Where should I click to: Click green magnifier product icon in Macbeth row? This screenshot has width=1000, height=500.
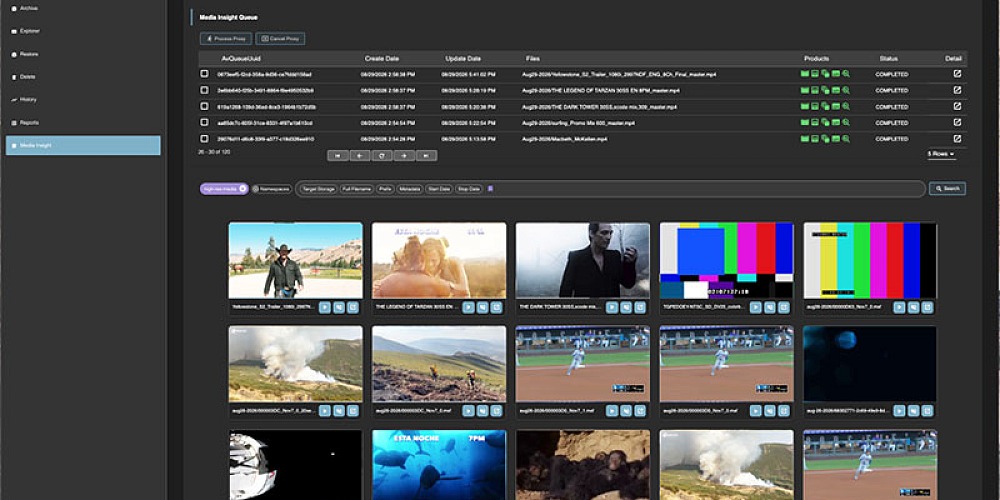(x=846, y=138)
